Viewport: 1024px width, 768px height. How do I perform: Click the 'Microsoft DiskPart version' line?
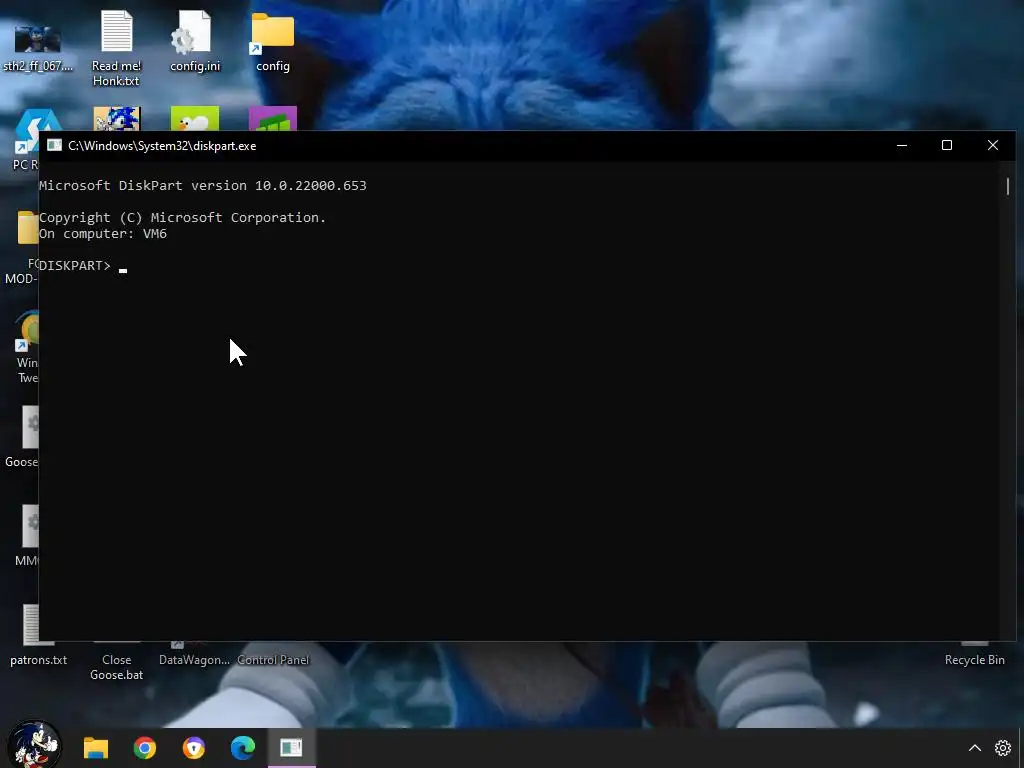(202, 185)
